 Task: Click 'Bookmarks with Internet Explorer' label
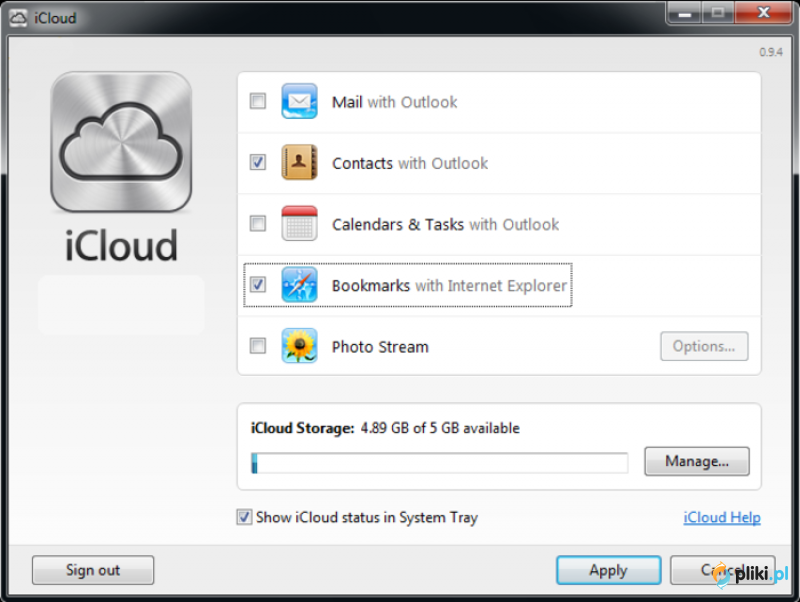[449, 286]
